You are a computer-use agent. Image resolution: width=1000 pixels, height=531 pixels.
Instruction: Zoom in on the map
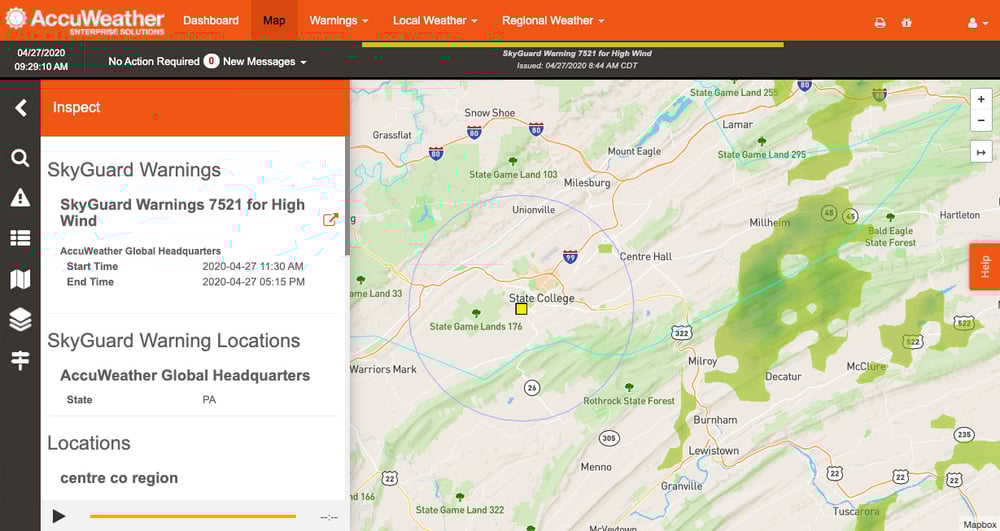(x=981, y=99)
